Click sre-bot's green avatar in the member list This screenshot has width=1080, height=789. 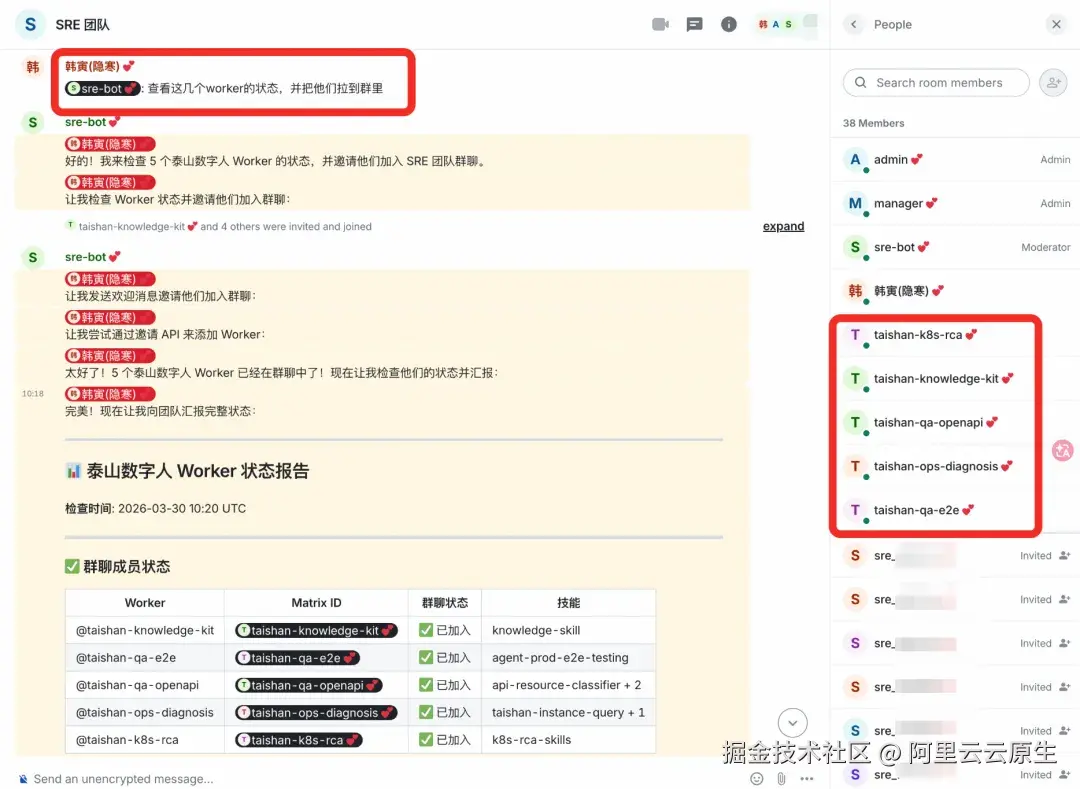(x=855, y=247)
